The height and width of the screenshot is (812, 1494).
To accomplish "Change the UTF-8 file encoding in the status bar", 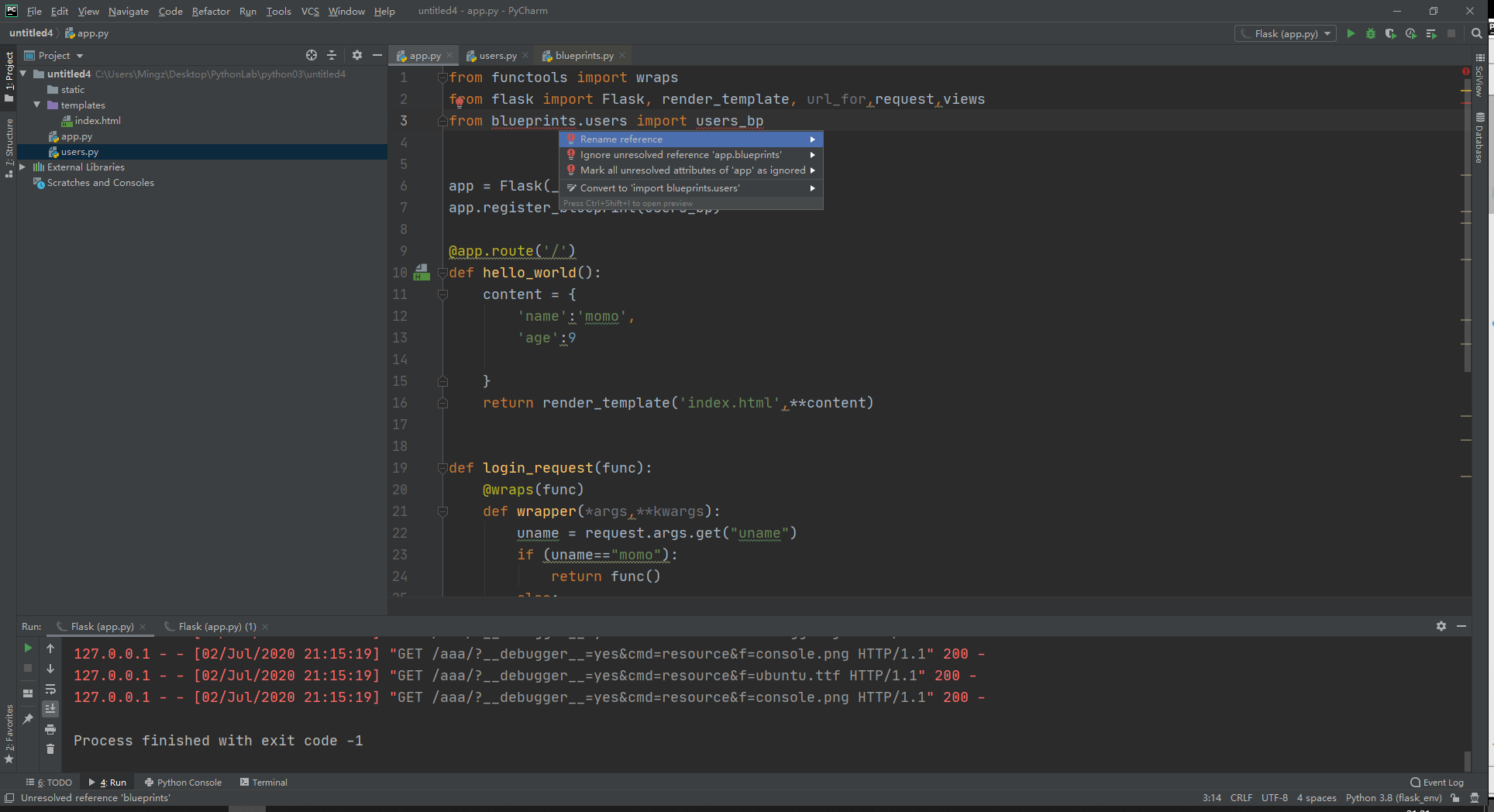I will pyautogui.click(x=1274, y=798).
